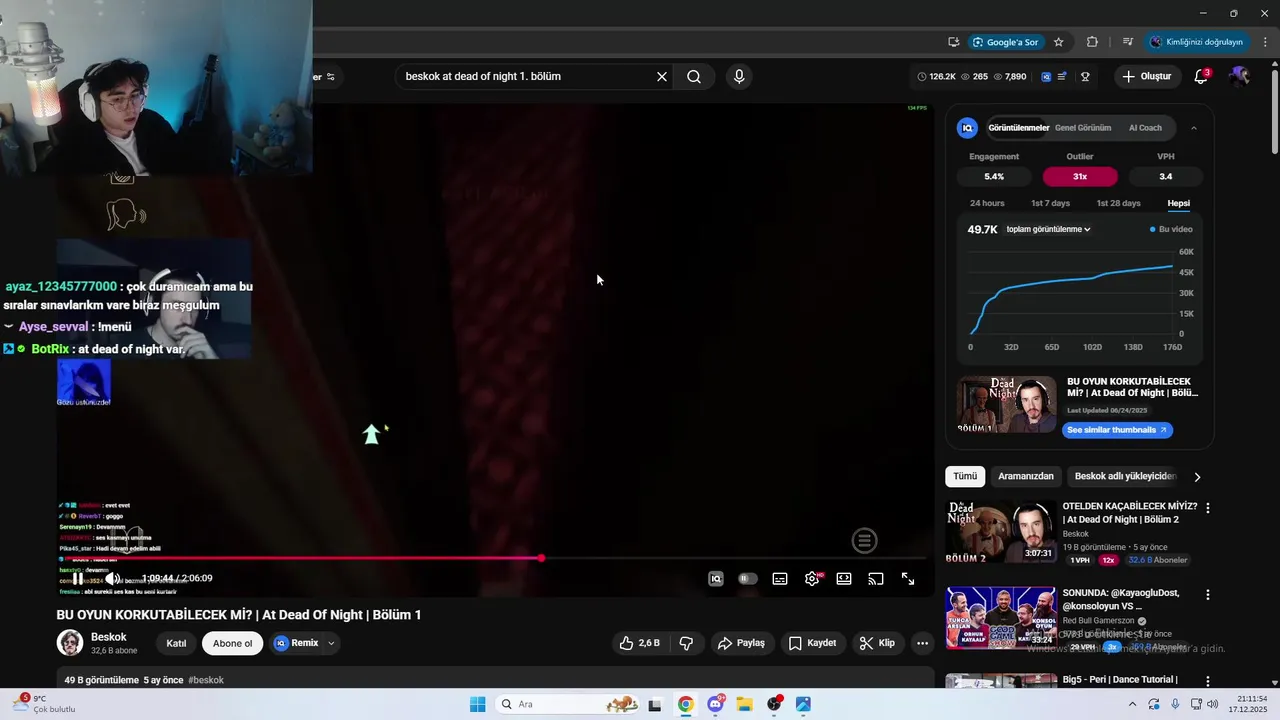Screen dimensions: 1280x720
Task: Open YouTube notifications bell
Action: coord(1202,77)
